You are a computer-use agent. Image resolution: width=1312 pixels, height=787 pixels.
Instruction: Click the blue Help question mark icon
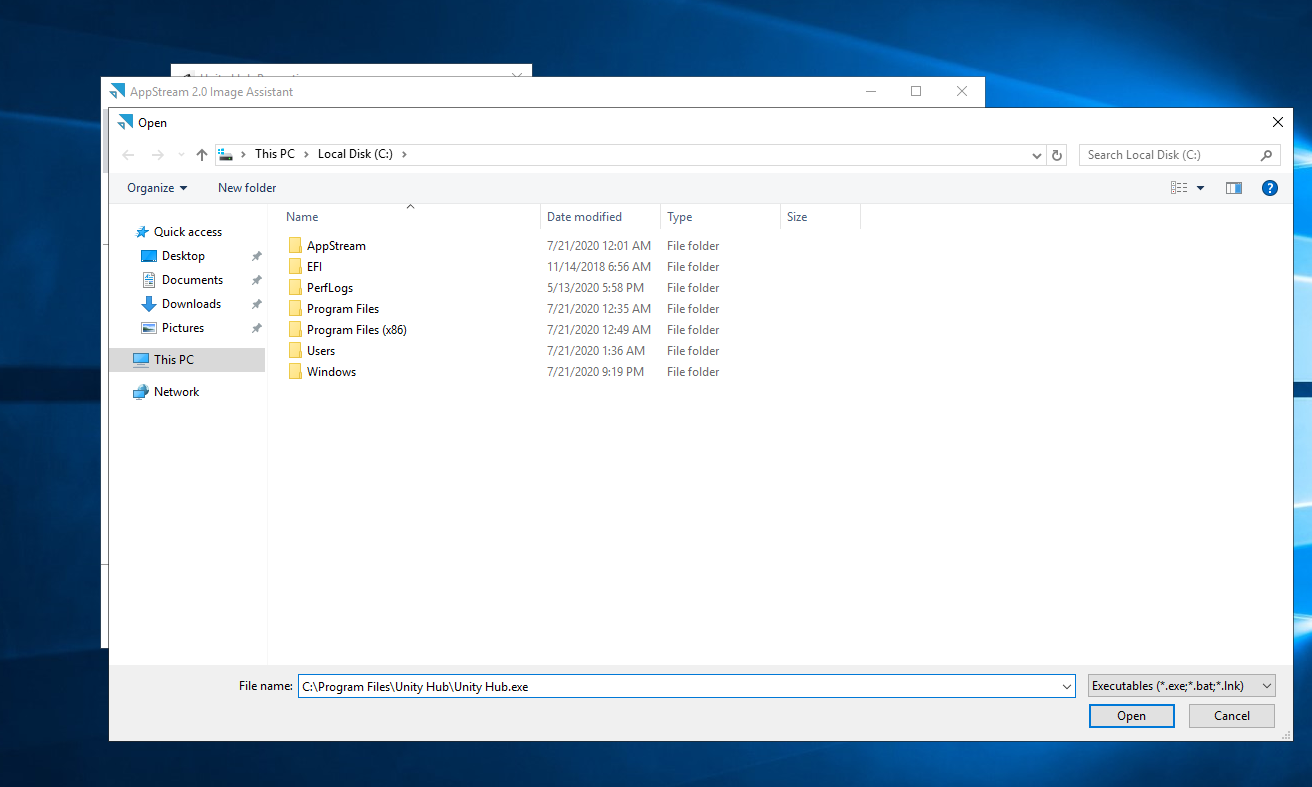(1269, 188)
